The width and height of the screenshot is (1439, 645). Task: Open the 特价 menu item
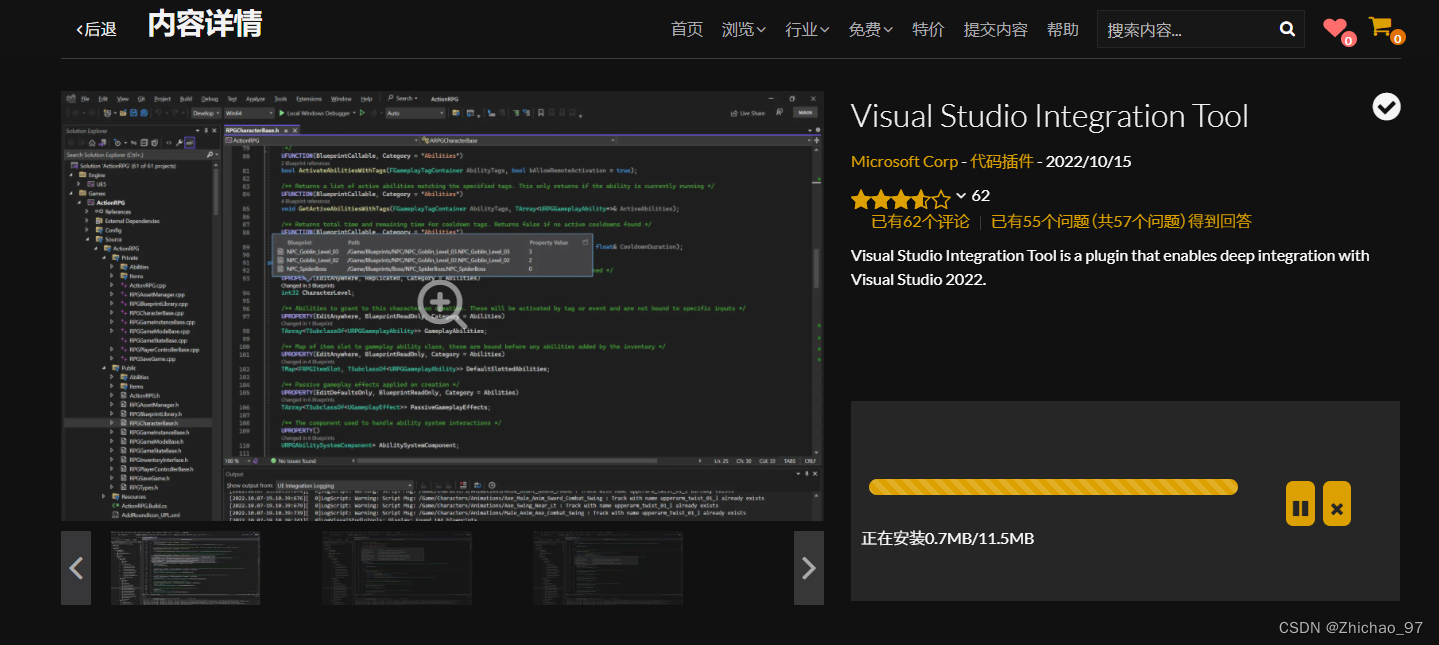coord(928,29)
